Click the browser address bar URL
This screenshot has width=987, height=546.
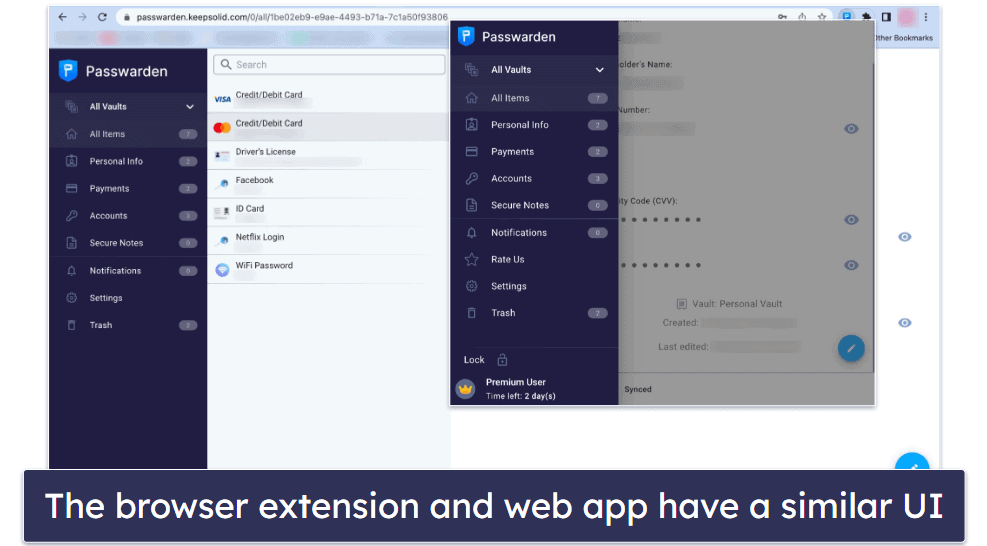pos(292,18)
